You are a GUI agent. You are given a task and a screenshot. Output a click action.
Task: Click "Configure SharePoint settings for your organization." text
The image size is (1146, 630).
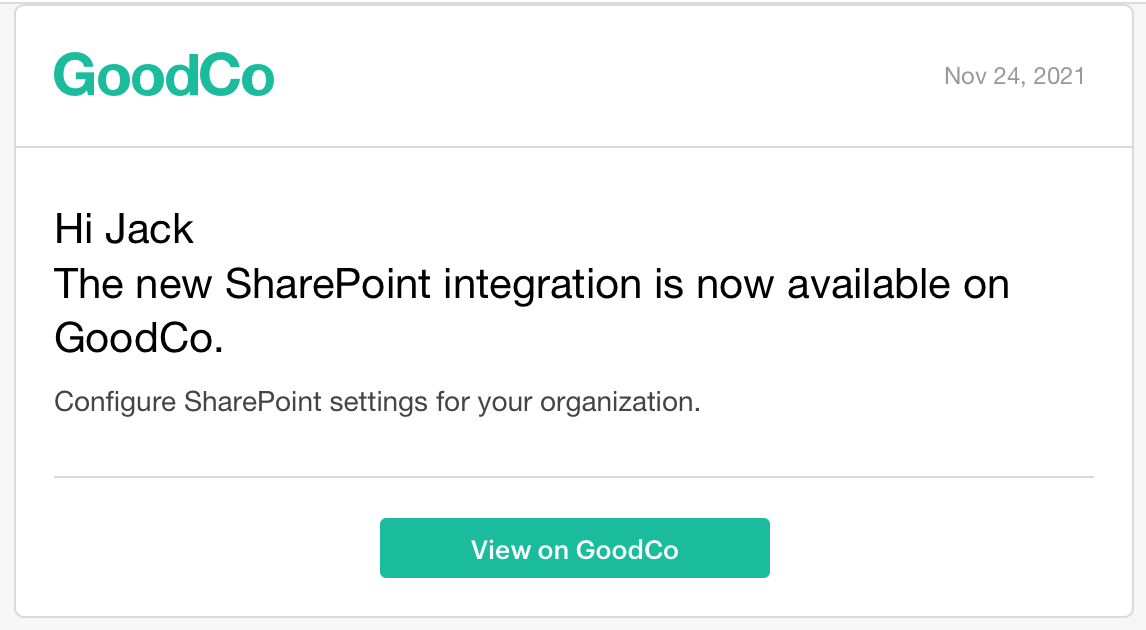pyautogui.click(x=377, y=402)
